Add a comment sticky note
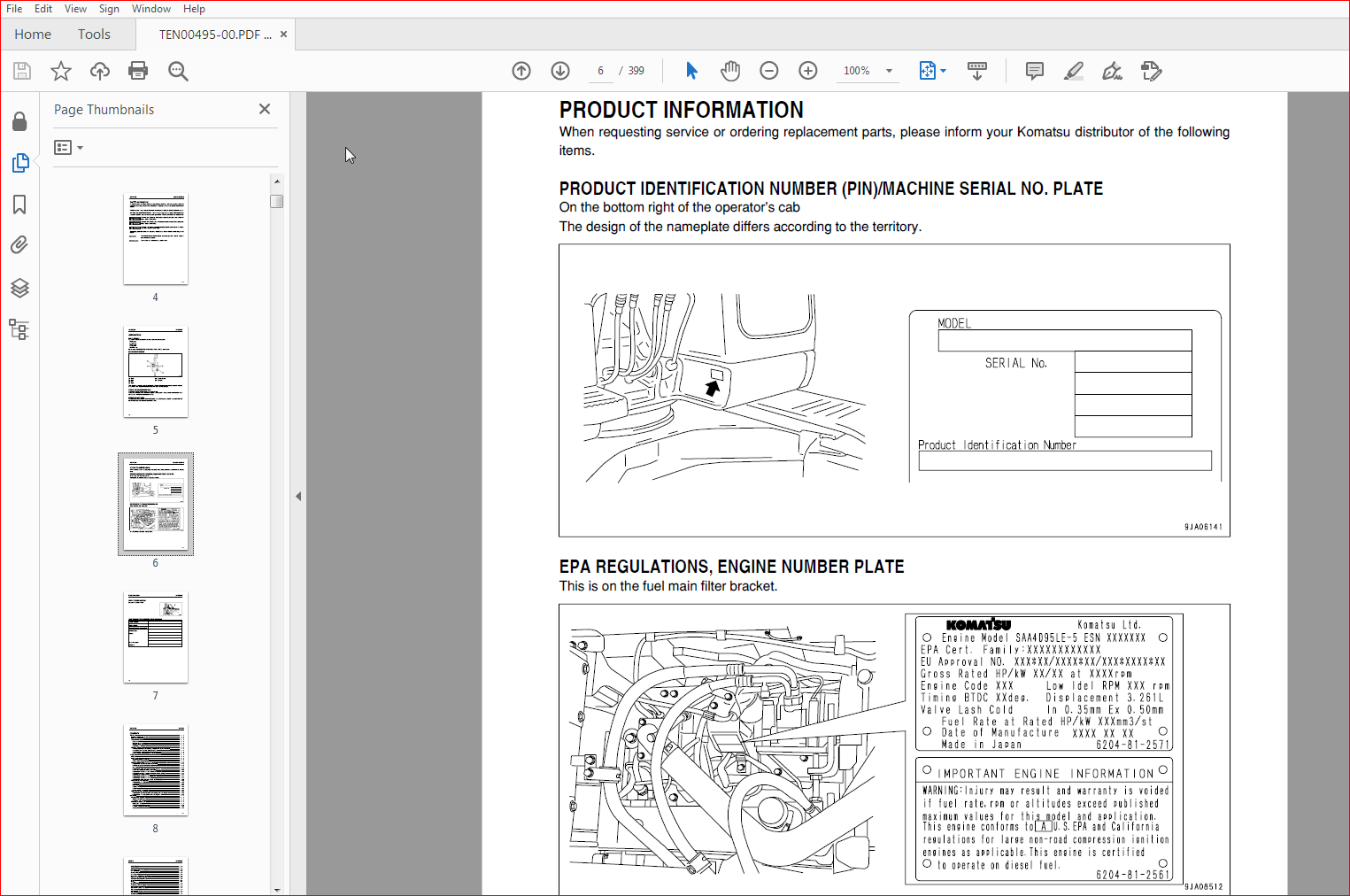The height and width of the screenshot is (896, 1350). pos(1035,71)
